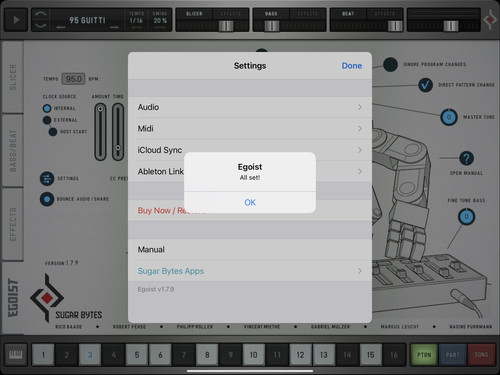
Task: Click the swing Amount vertical slider
Action: [100, 132]
